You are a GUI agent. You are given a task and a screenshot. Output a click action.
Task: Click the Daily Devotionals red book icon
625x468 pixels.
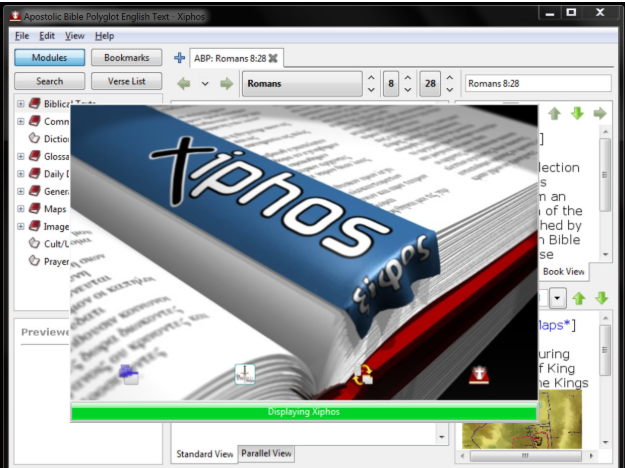[x=35, y=173]
